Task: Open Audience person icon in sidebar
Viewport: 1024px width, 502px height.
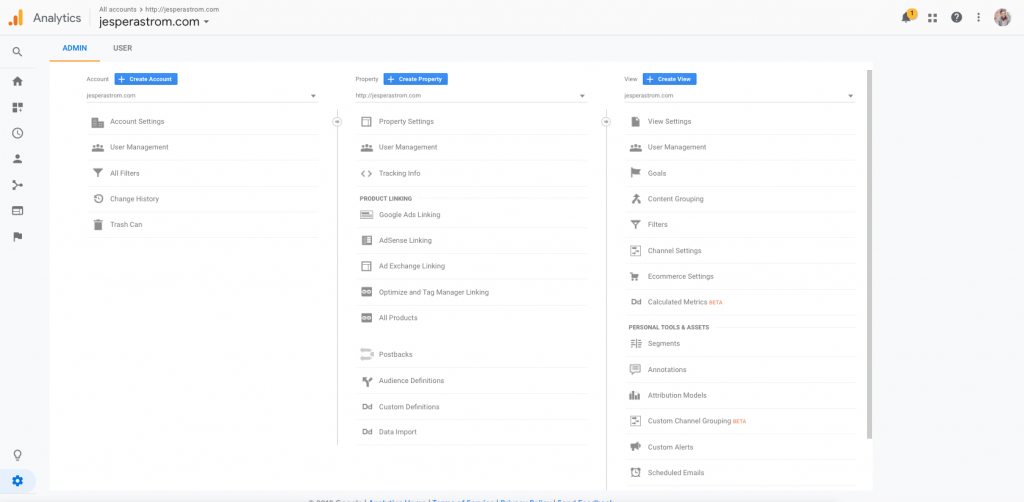Action: [x=18, y=159]
